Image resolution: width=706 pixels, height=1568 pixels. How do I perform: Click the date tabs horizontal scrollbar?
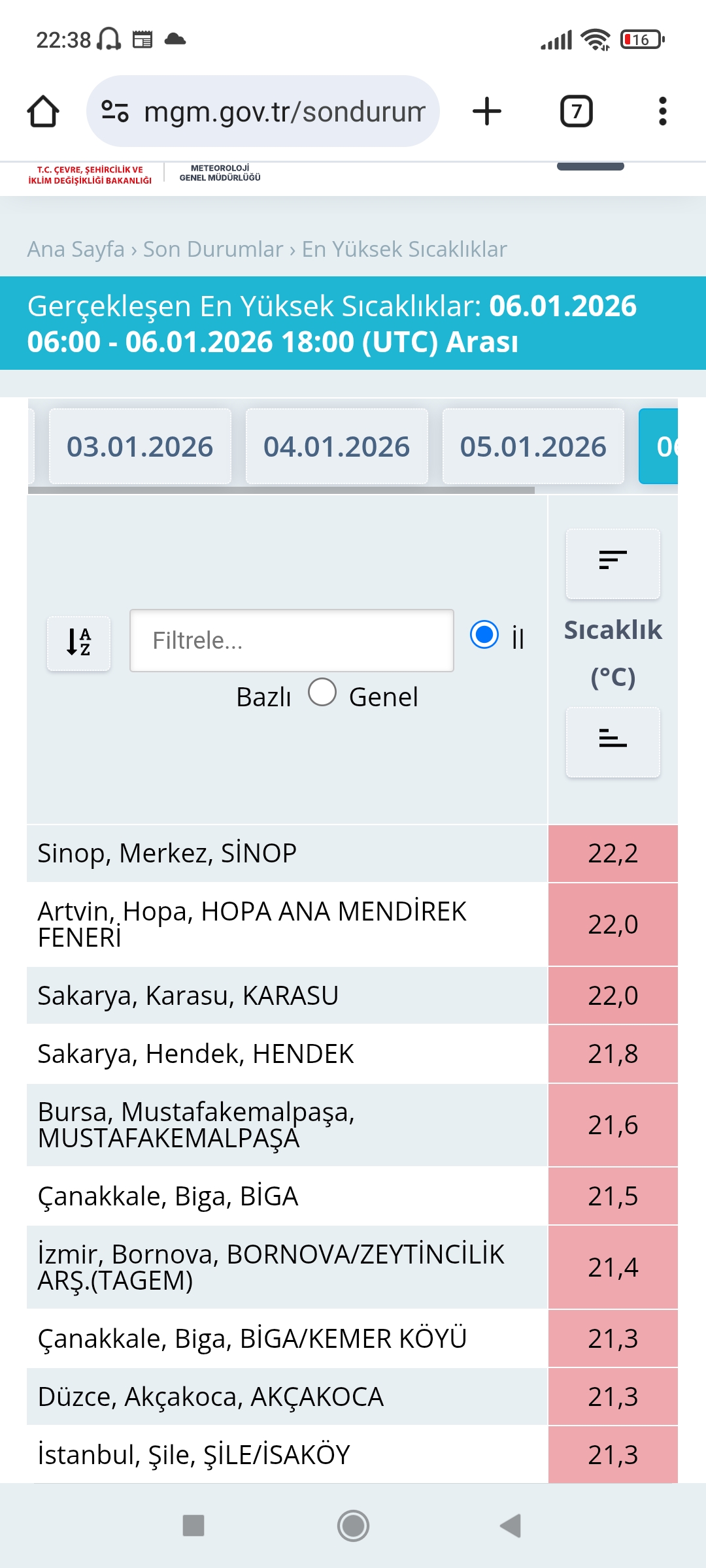coord(281,489)
